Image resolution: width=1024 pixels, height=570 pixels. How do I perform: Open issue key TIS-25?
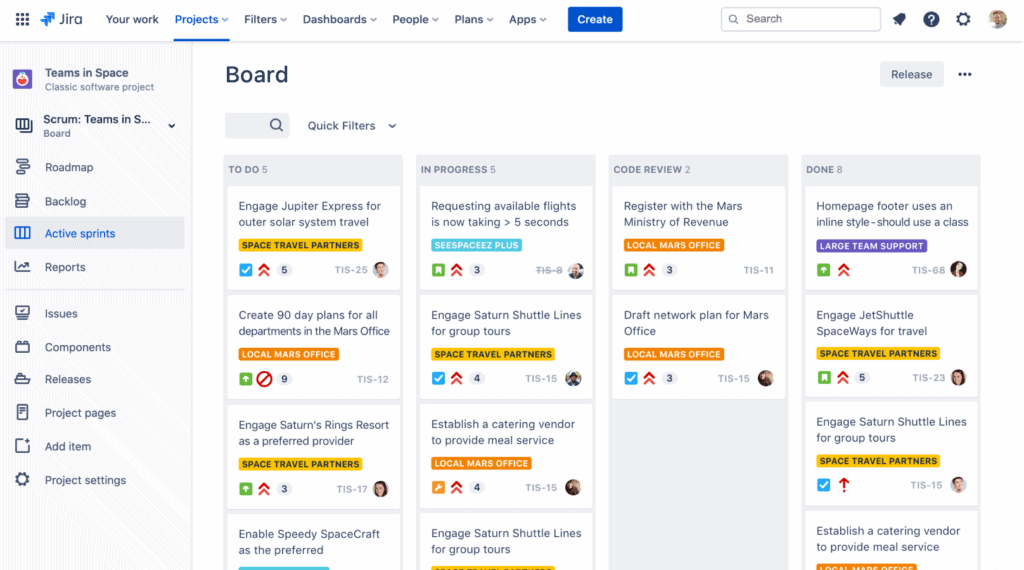[x=351, y=270]
